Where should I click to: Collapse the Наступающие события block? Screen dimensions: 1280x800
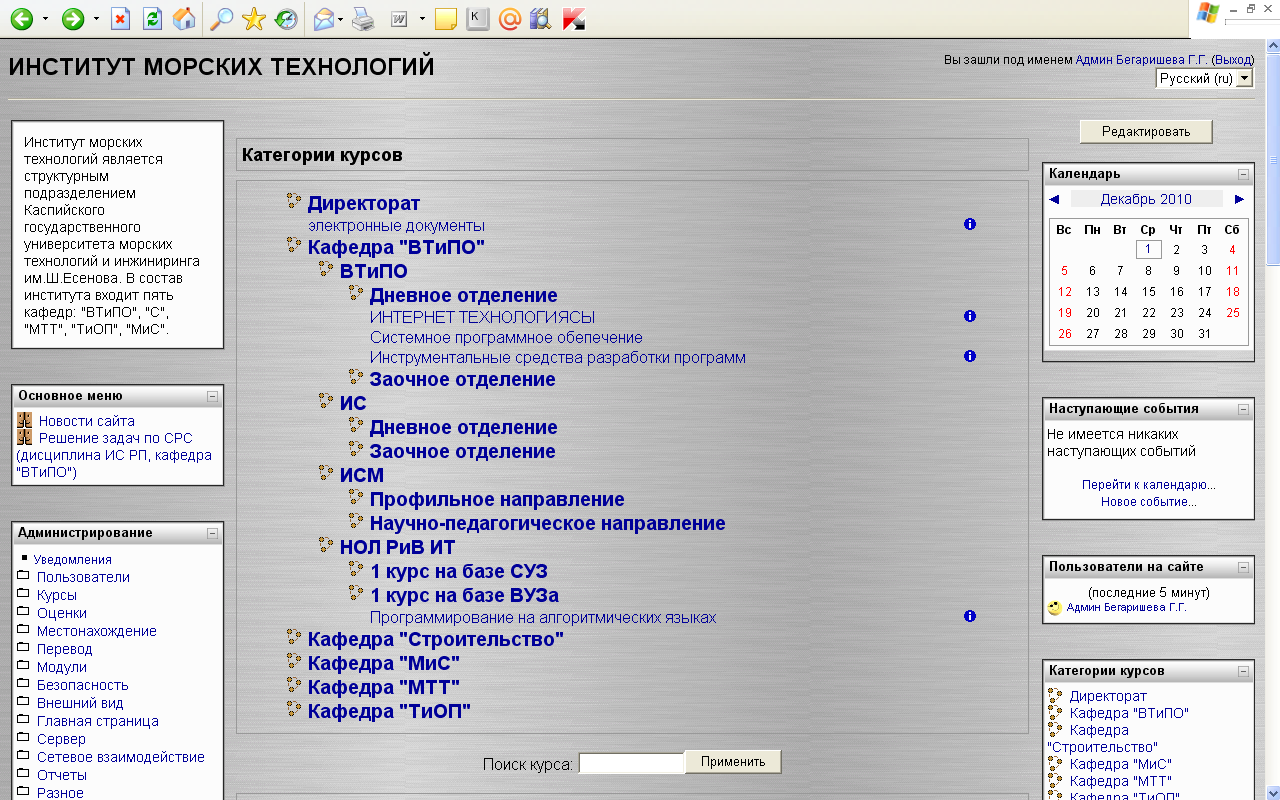click(x=1243, y=409)
